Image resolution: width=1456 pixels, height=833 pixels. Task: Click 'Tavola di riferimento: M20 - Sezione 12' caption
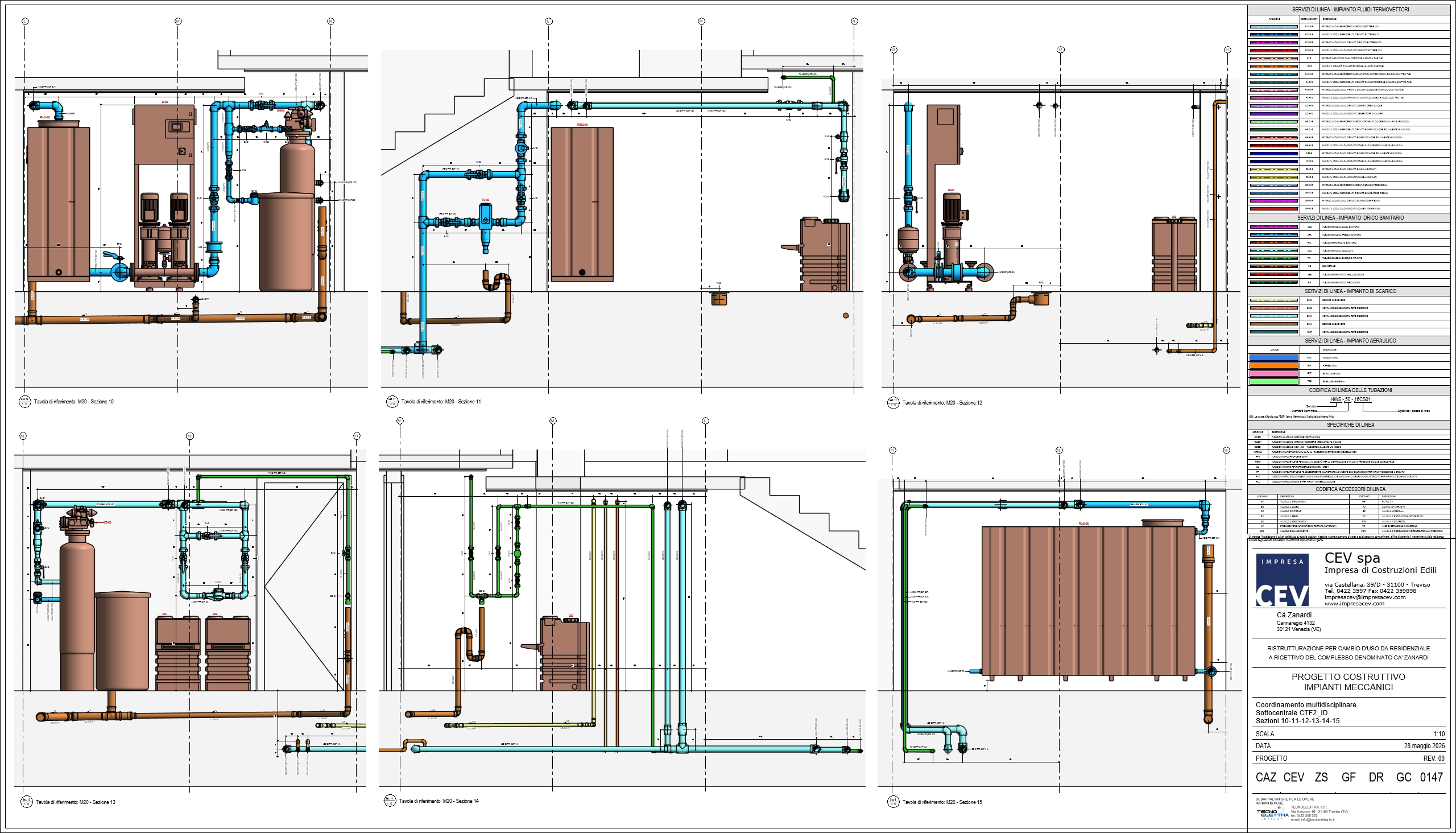pyautogui.click(x=942, y=403)
